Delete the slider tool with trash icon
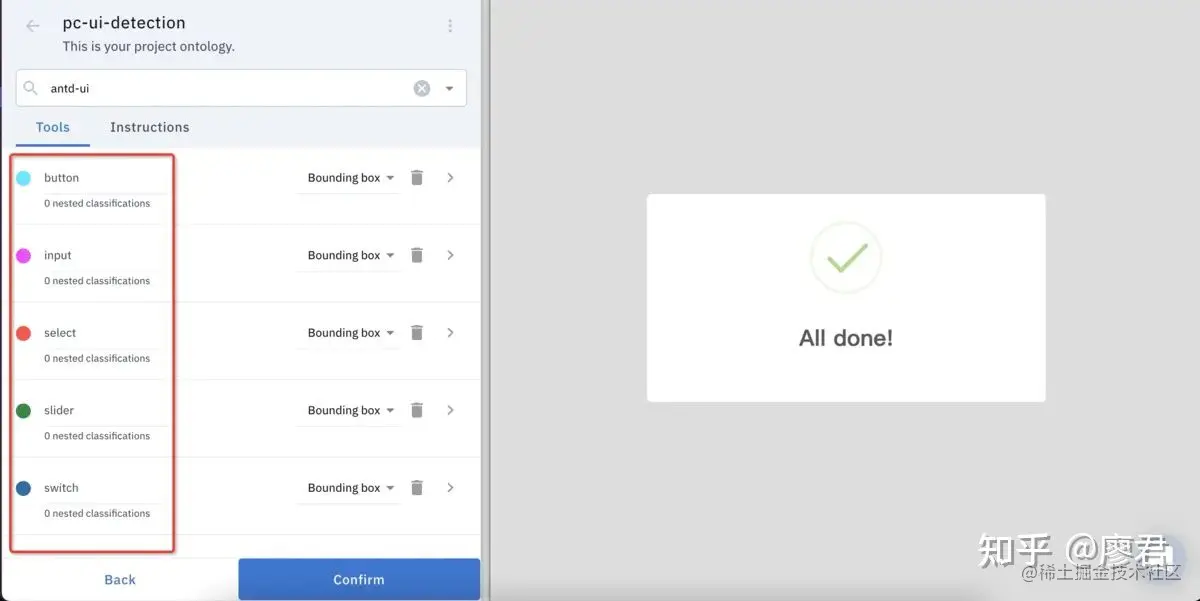Screen dimensions: 1200x601 coord(417,410)
